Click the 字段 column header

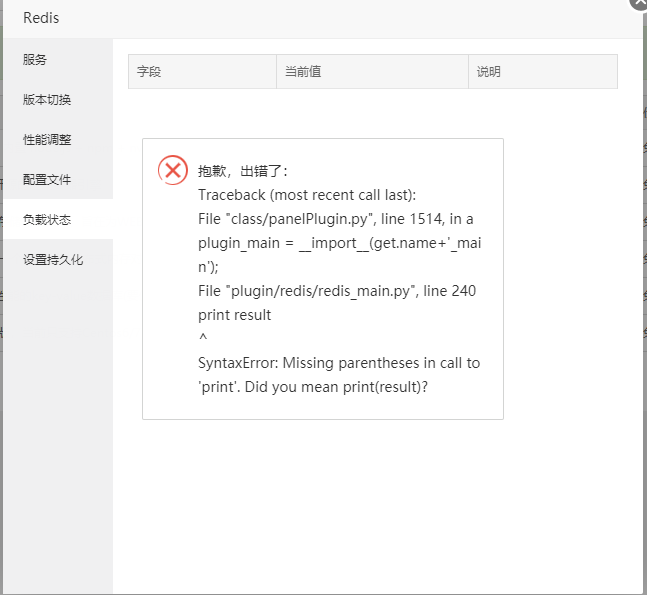202,71
